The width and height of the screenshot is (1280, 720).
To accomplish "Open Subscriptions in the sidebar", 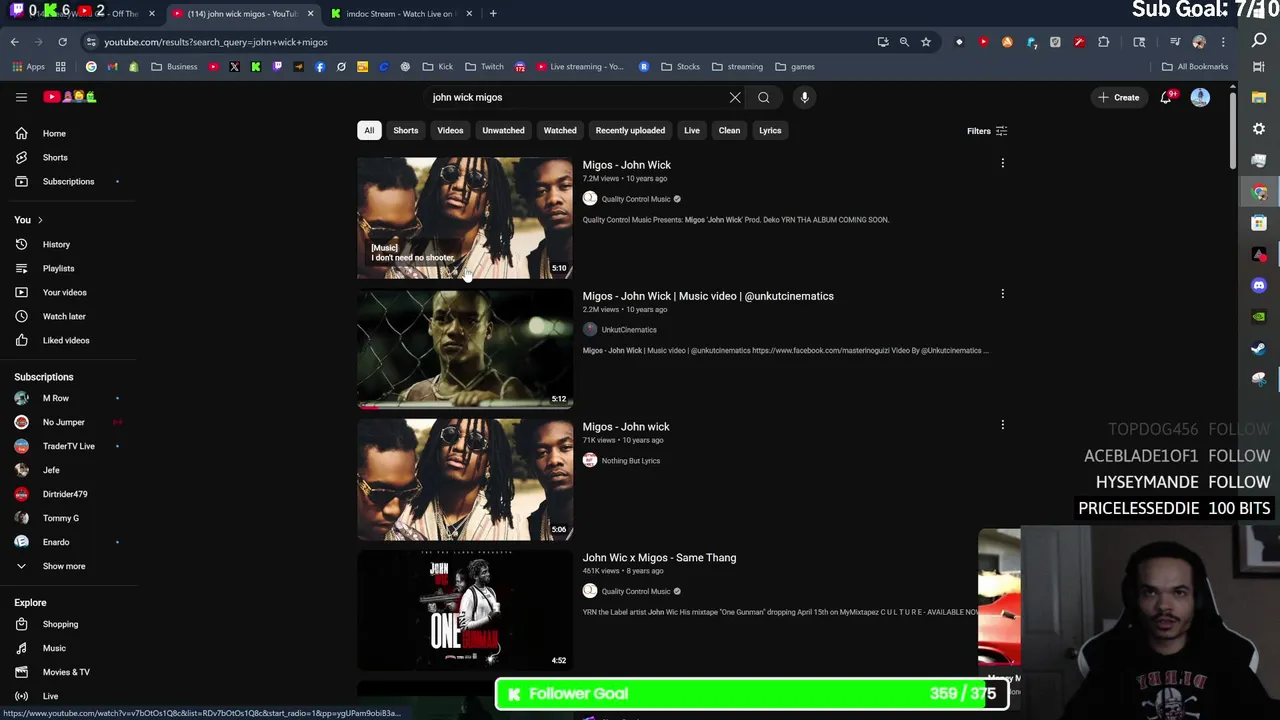I will 67,181.
